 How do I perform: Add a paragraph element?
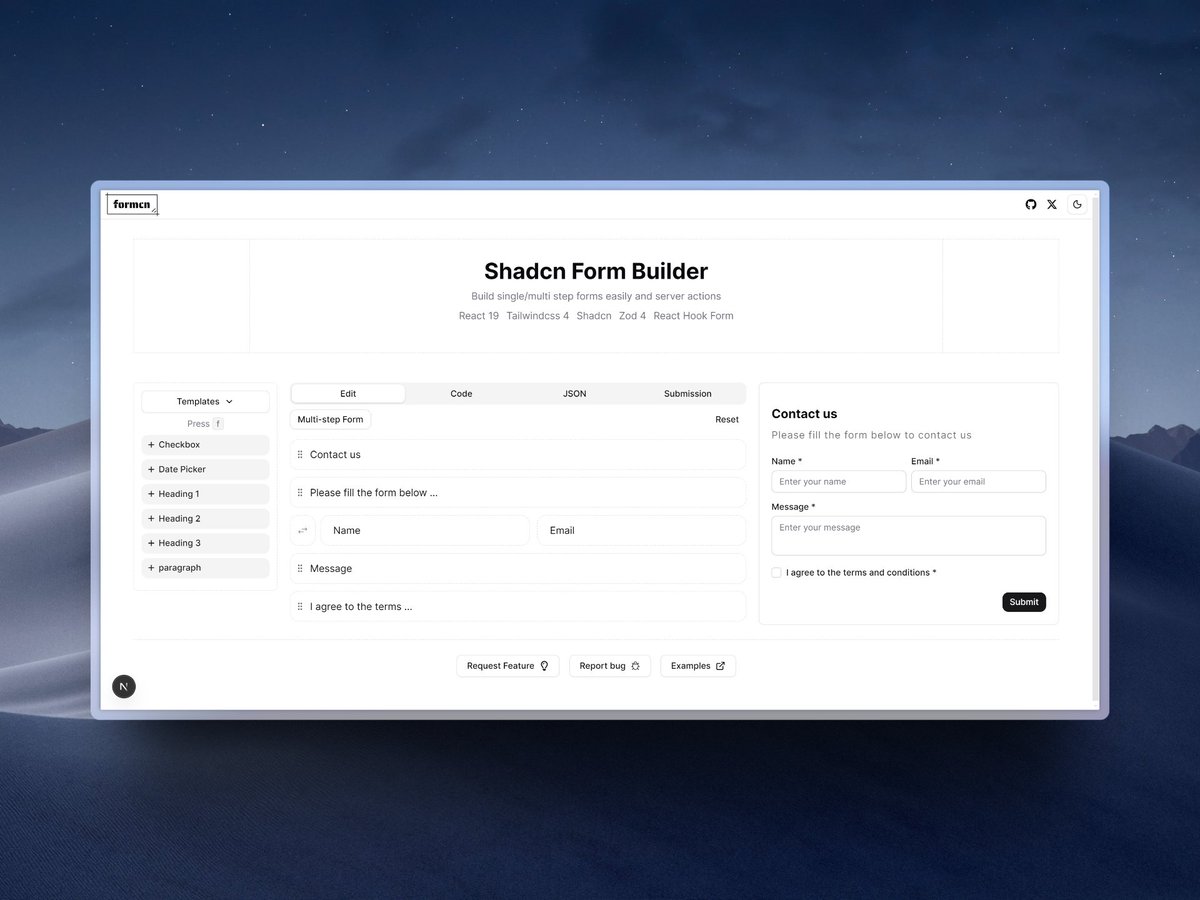tap(205, 568)
